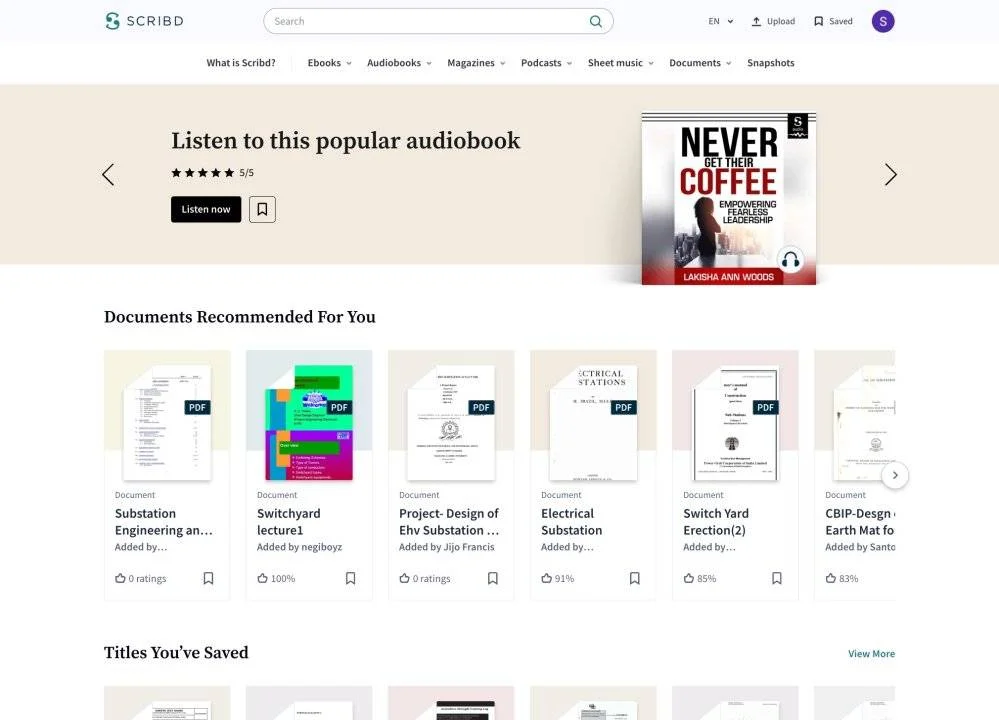Open What is Scribd? page
999x720 pixels.
pyautogui.click(x=241, y=63)
